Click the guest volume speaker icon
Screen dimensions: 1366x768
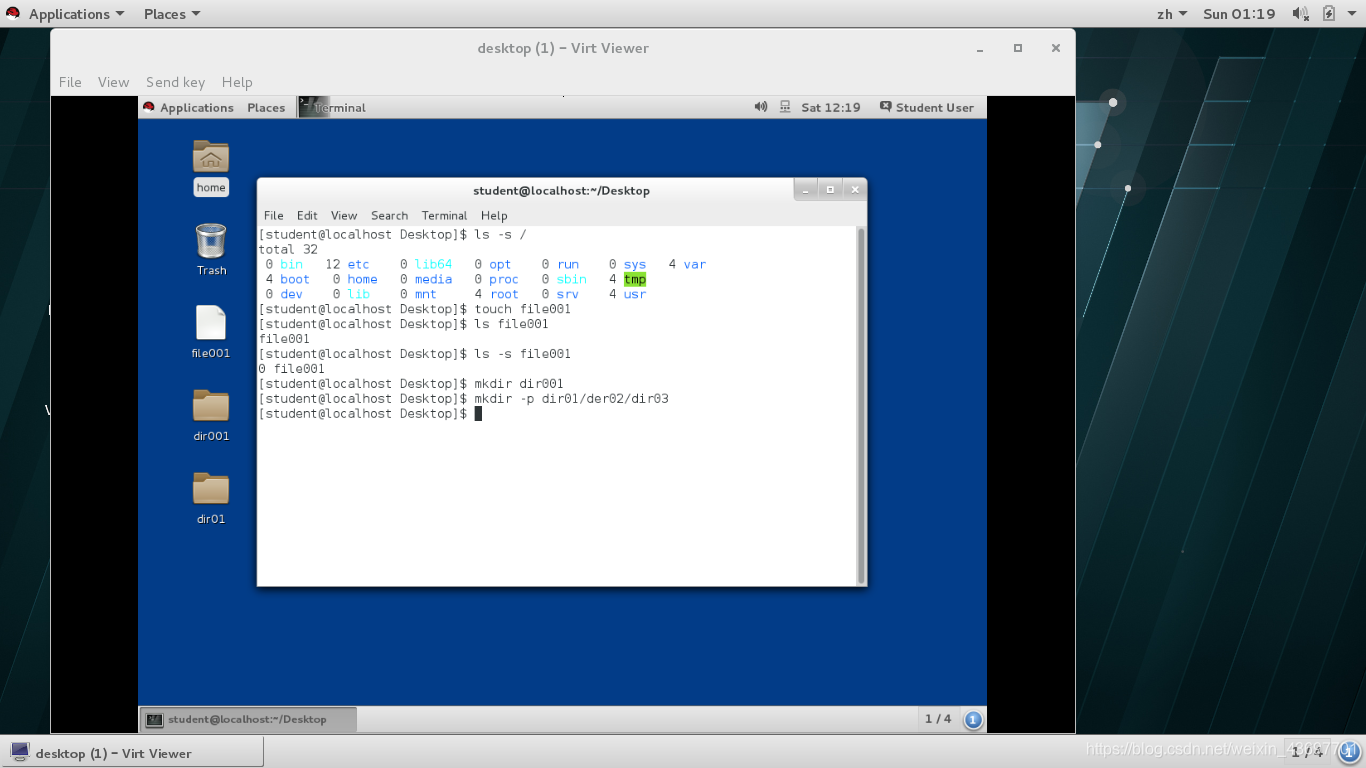coord(761,107)
